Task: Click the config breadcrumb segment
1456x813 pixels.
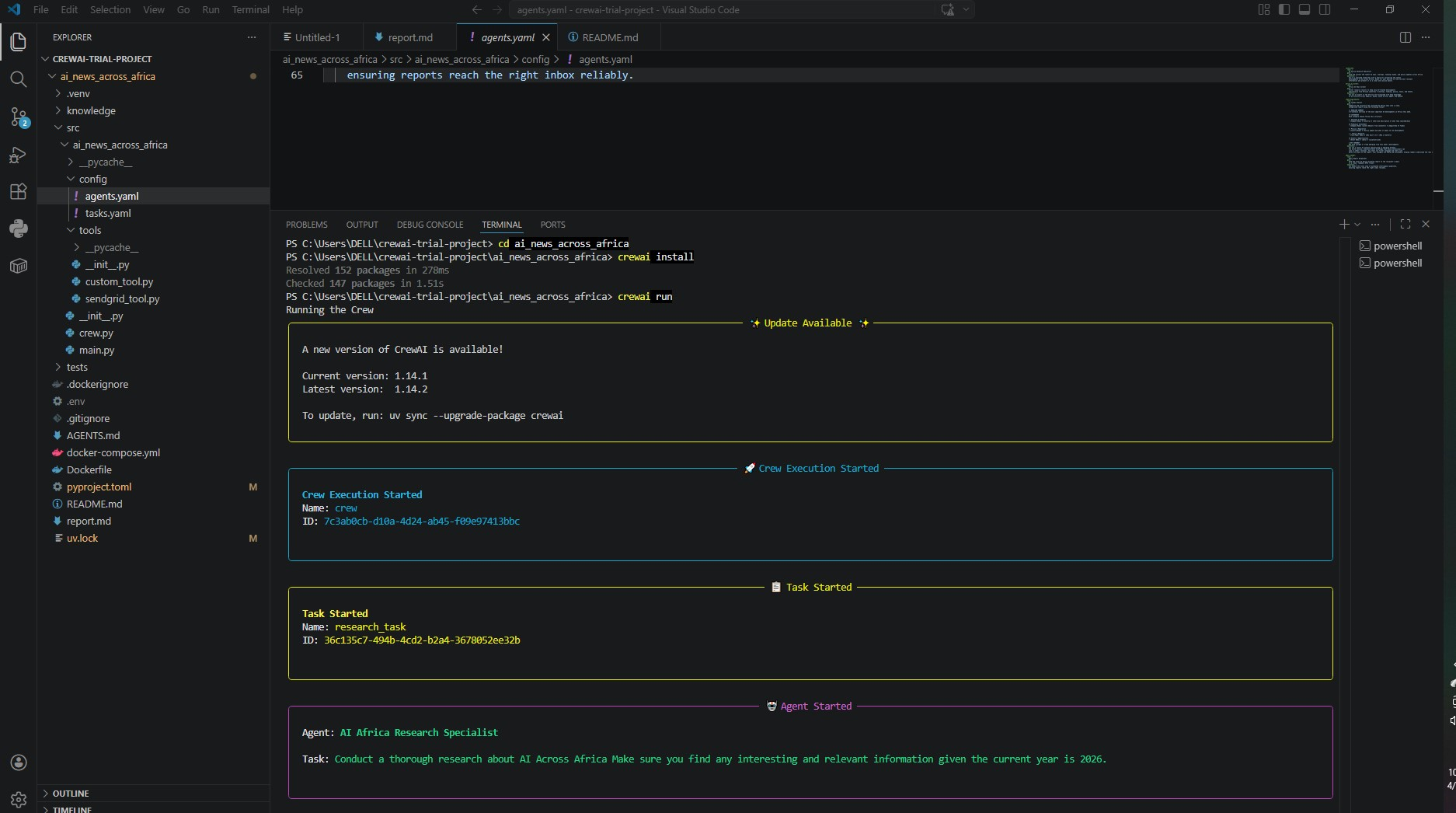Action: (x=535, y=59)
